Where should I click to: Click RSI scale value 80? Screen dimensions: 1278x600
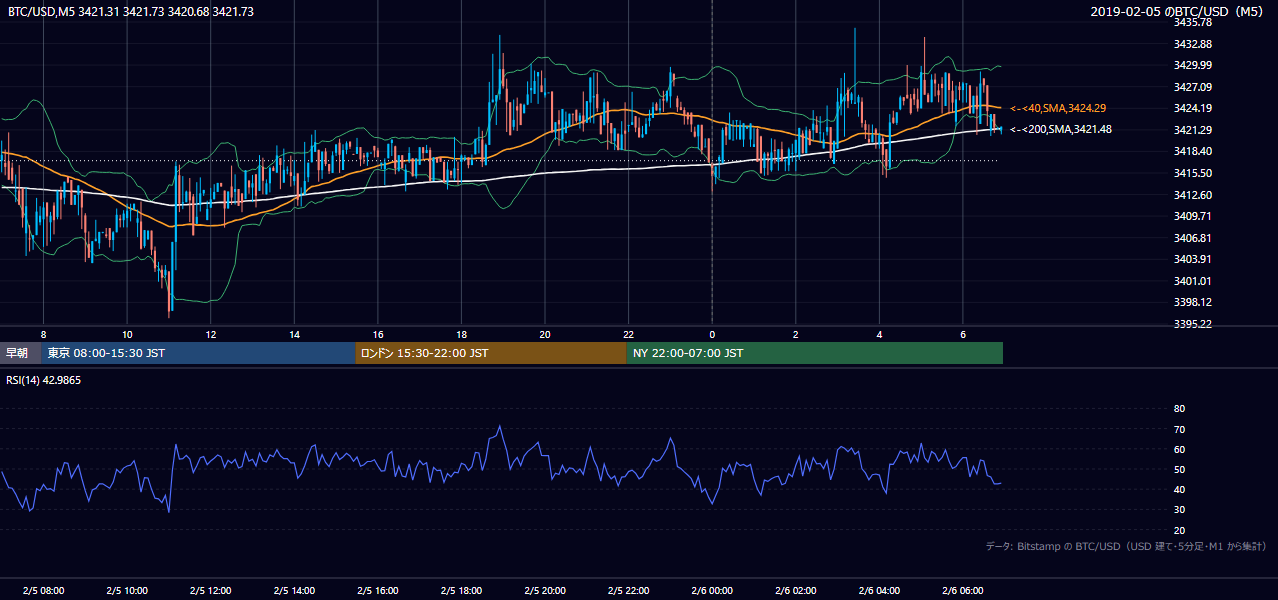click(x=1179, y=409)
